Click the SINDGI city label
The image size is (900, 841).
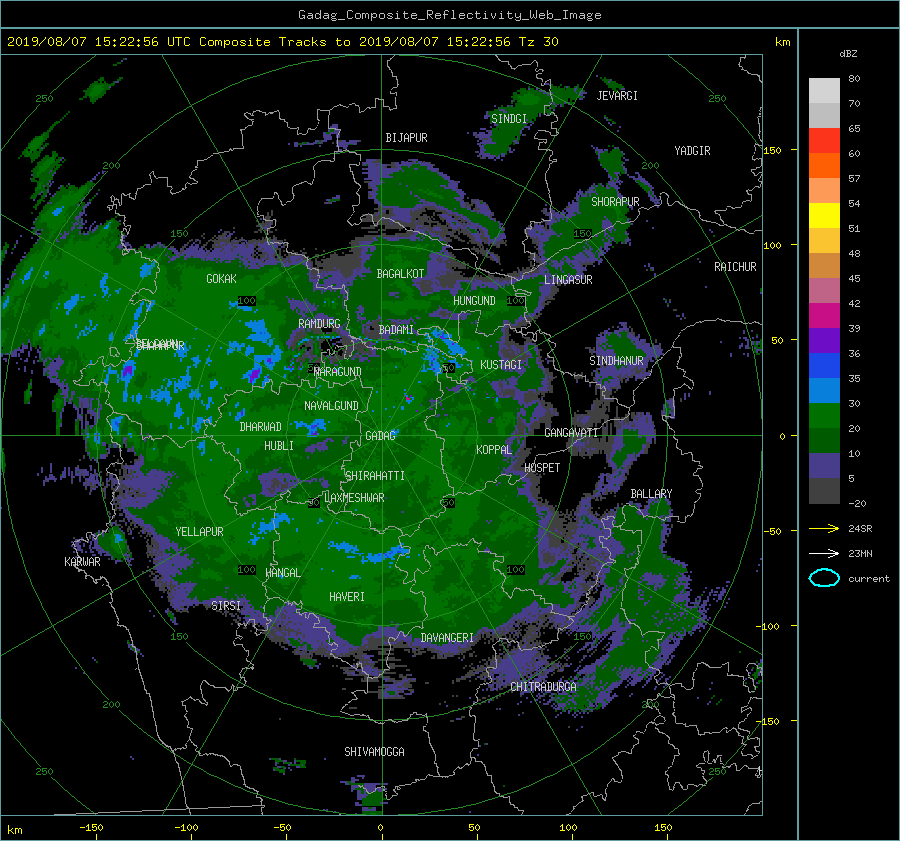pos(509,118)
